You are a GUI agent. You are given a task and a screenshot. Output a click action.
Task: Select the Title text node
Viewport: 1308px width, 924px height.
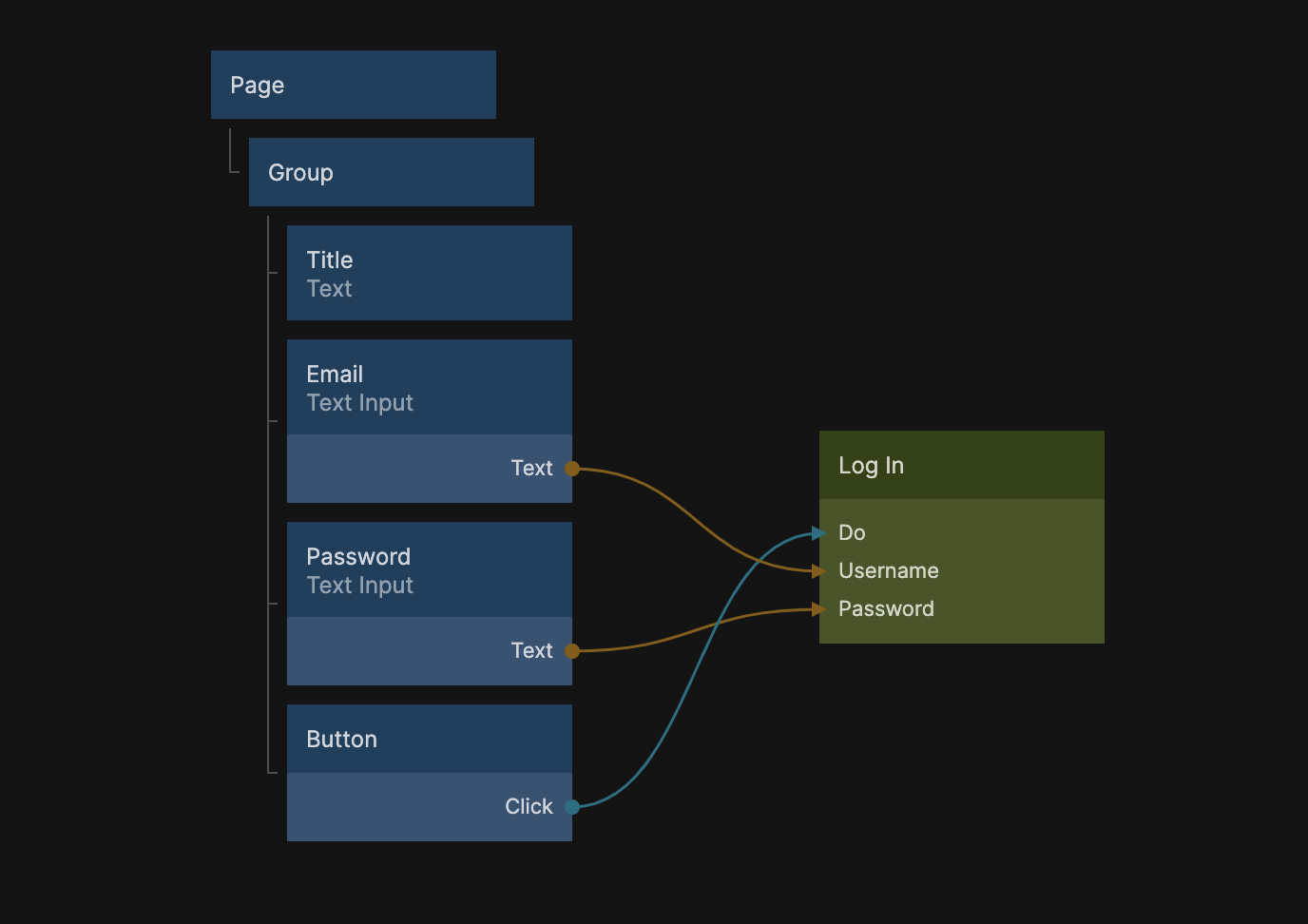429,273
